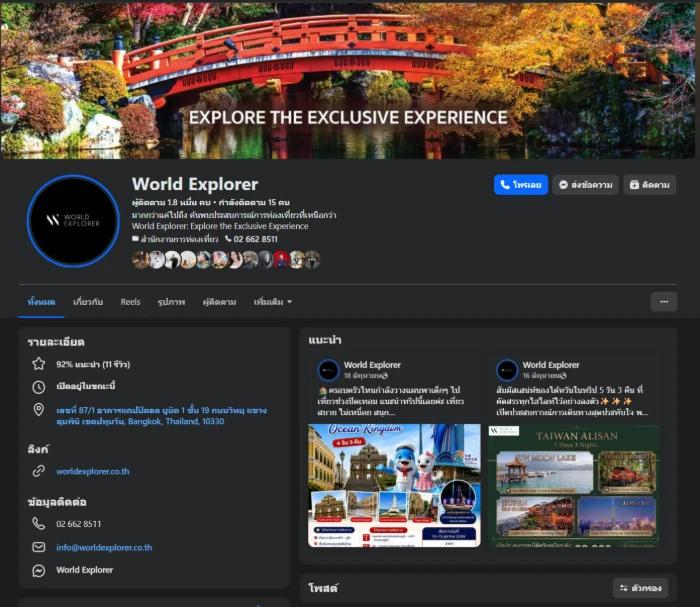The width and height of the screenshot is (700, 607).
Task: Click the star icon next to 92% recommend
Action: (39, 364)
